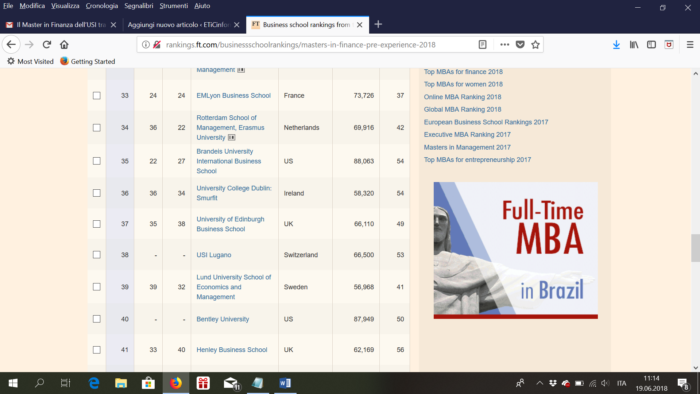
Task: Open Task View on the taskbar
Action: pyautogui.click(x=66, y=383)
